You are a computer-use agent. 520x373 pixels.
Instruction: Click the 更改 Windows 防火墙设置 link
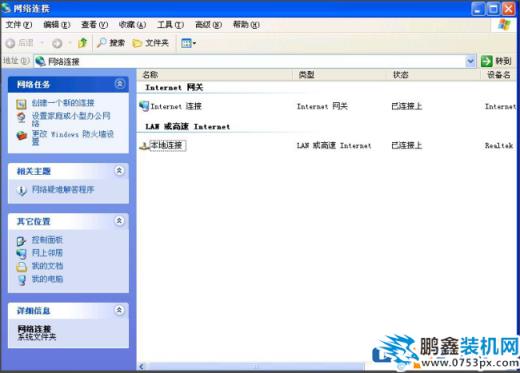coord(73,138)
